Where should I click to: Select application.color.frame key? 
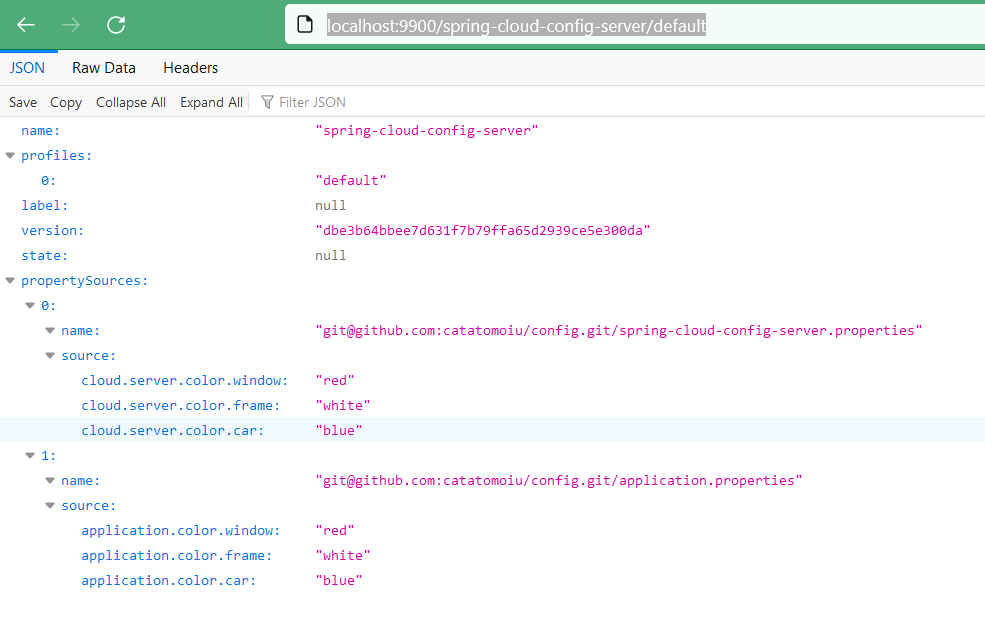coord(177,556)
